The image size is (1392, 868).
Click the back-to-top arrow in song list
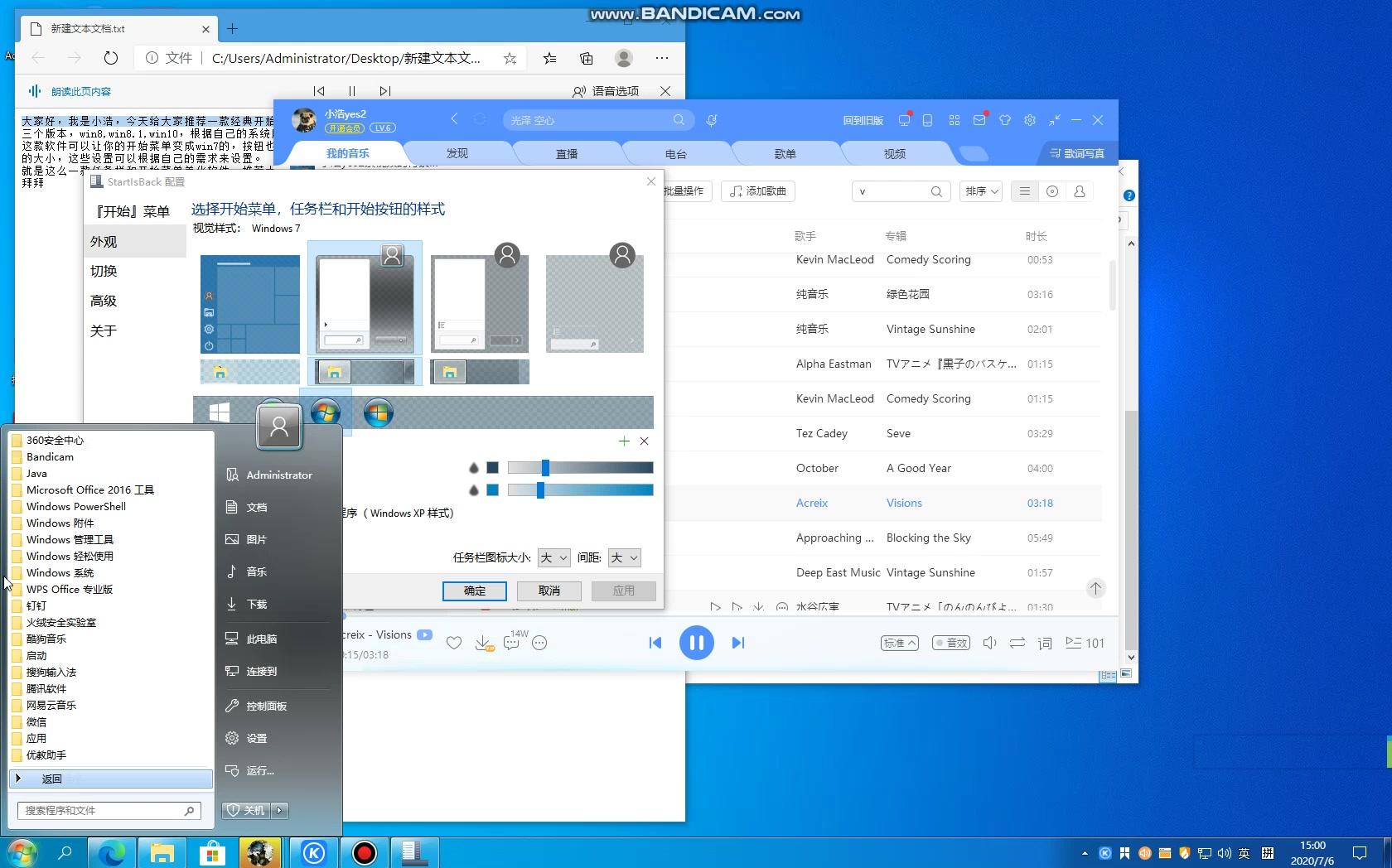point(1095,589)
